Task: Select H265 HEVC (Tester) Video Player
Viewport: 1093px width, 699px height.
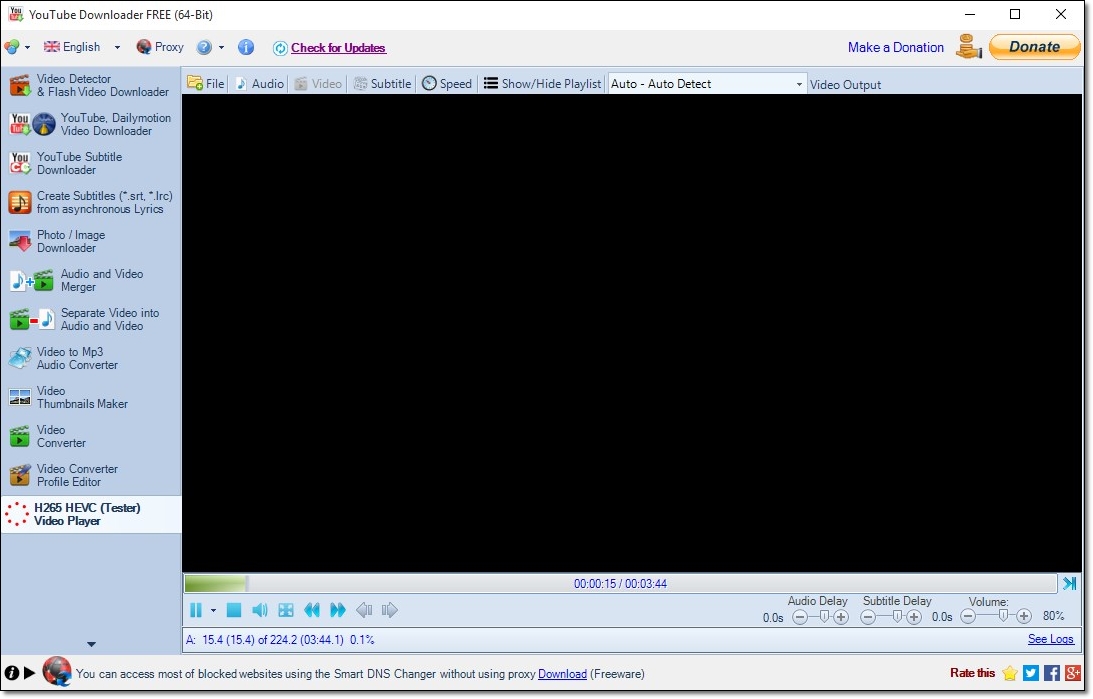Action: 91,514
